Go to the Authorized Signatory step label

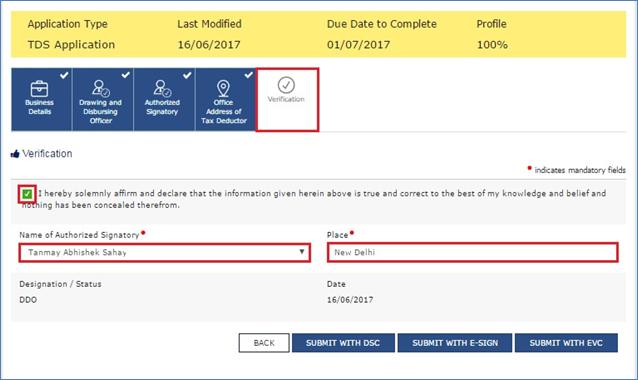pos(162,107)
